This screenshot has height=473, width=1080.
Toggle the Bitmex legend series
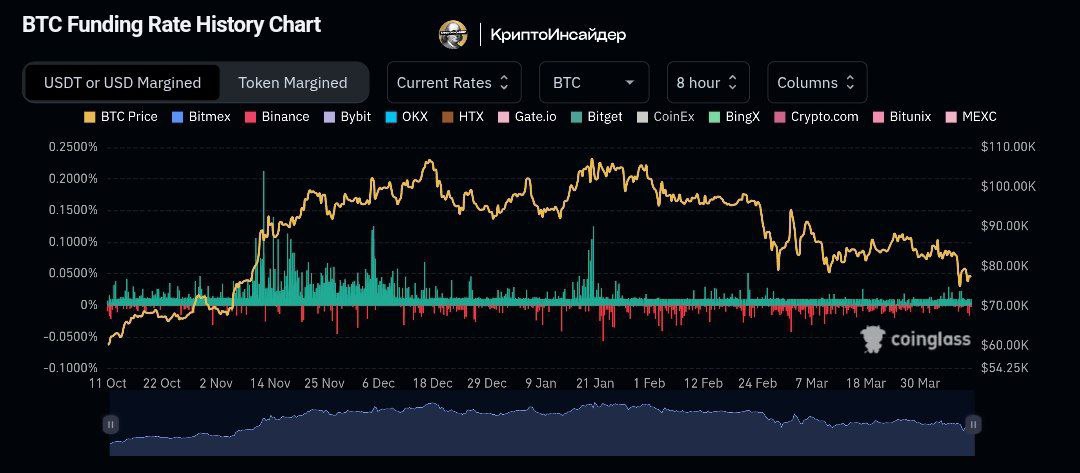point(200,116)
